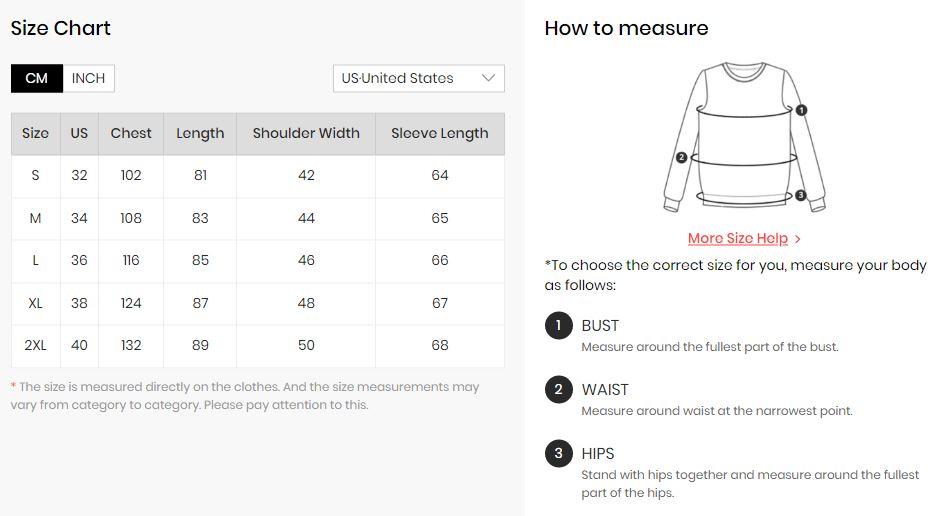
Task: Click the numbered 1 circle beside BUST
Action: pos(559,325)
